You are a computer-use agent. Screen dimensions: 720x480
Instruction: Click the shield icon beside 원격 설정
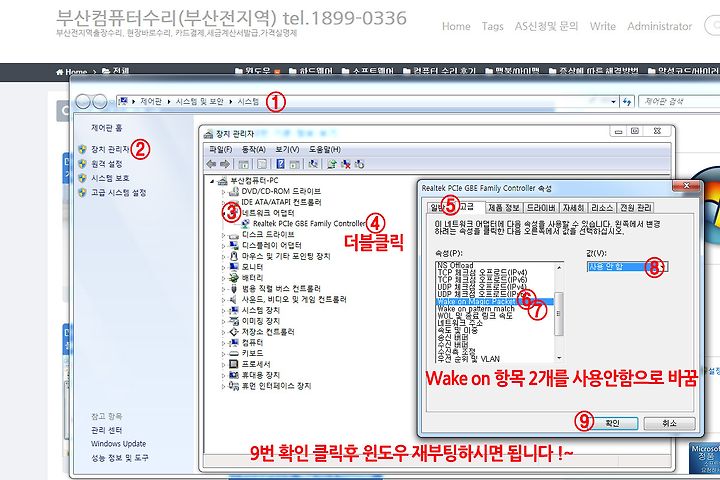pyautogui.click(x=83, y=164)
